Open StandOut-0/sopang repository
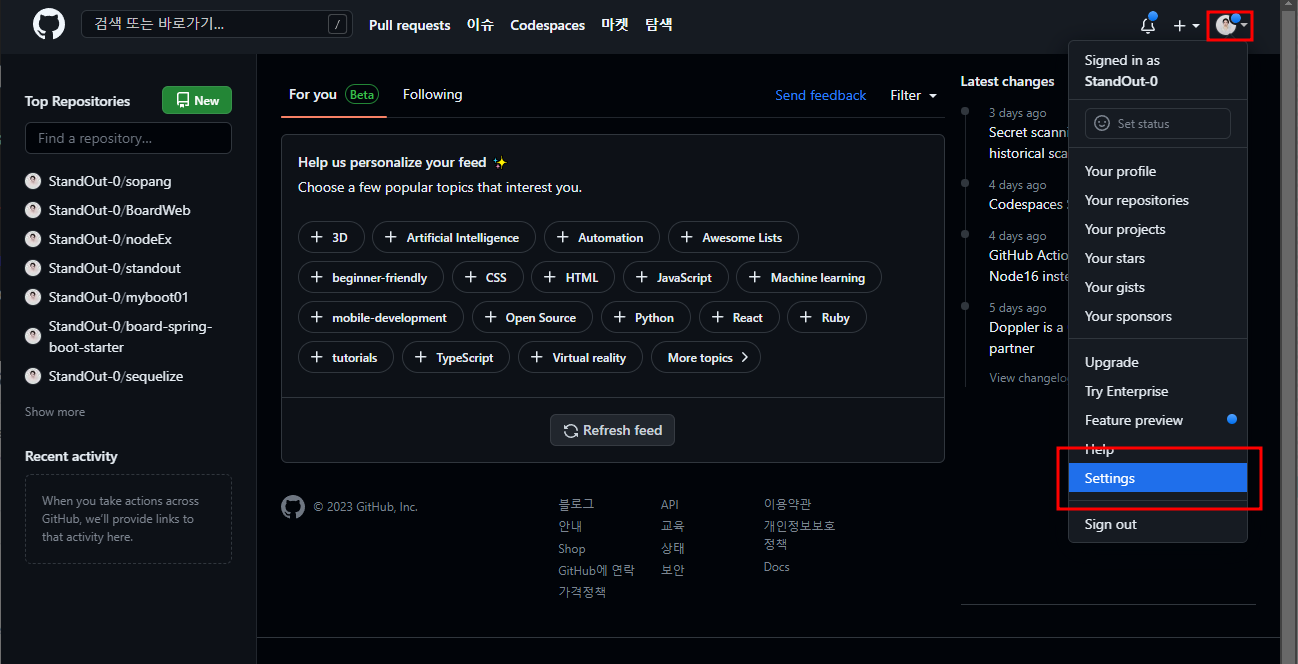Viewport: 1298px width, 664px height. pyautogui.click(x=110, y=181)
